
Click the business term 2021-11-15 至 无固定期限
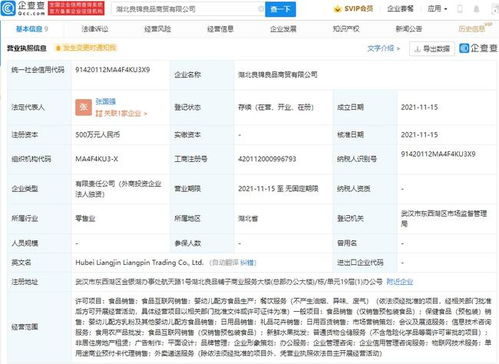pyautogui.click(x=278, y=189)
